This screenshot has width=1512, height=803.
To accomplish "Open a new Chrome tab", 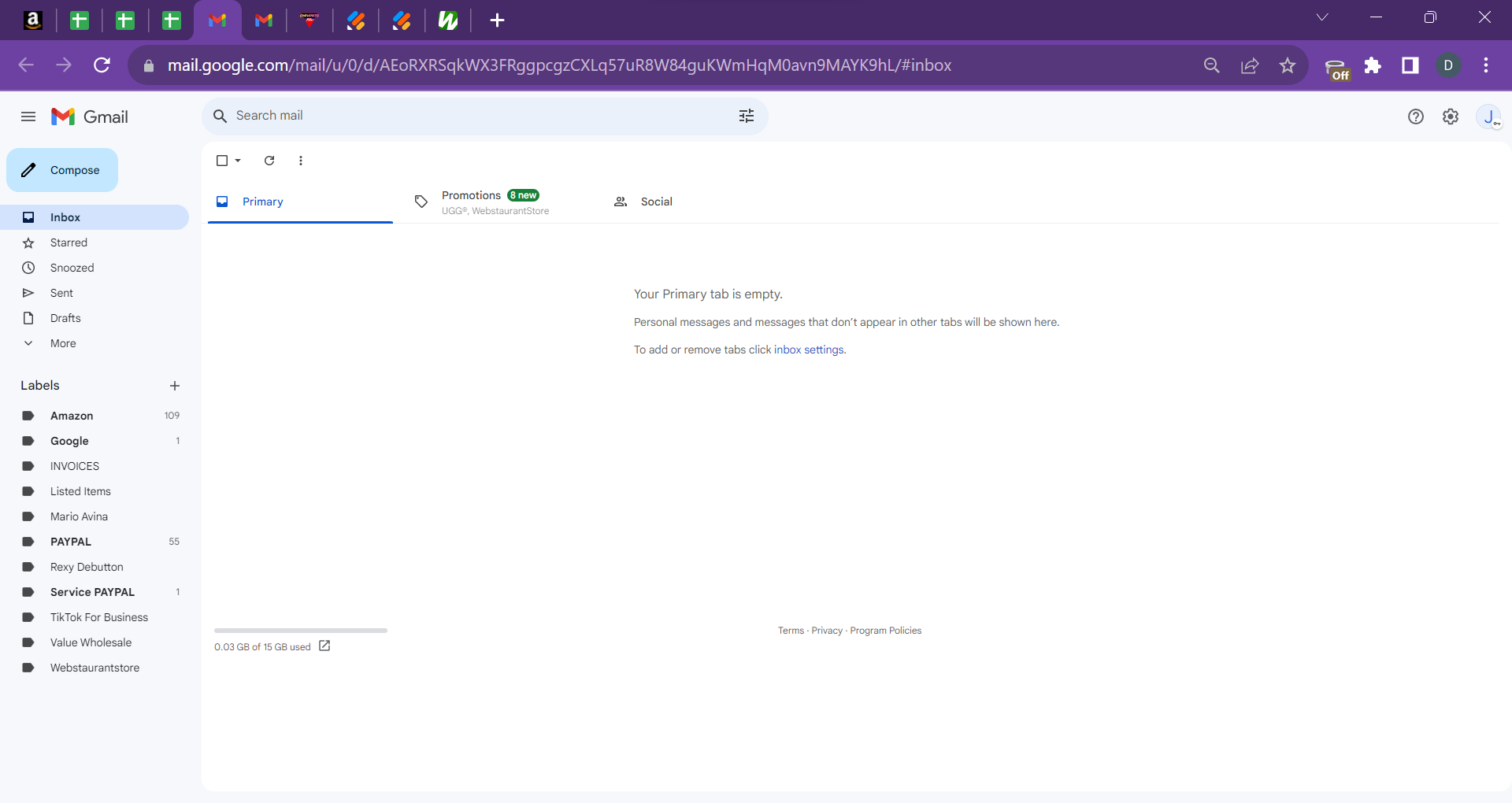I will 497,20.
